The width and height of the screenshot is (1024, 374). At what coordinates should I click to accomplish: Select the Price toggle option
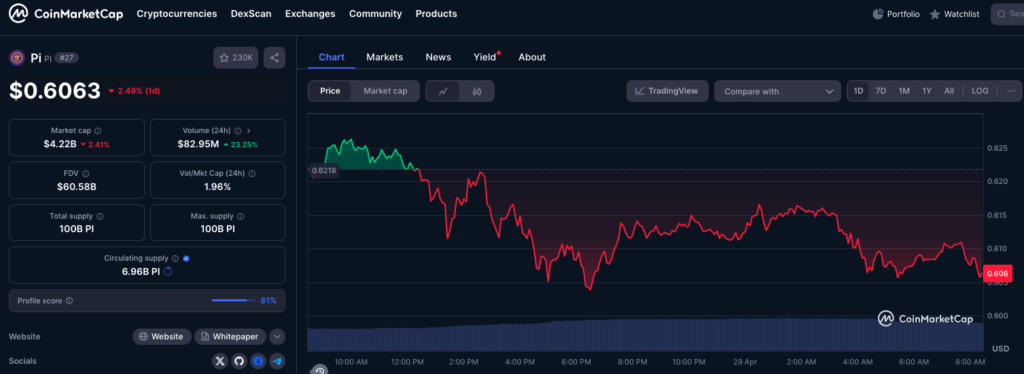pos(330,91)
